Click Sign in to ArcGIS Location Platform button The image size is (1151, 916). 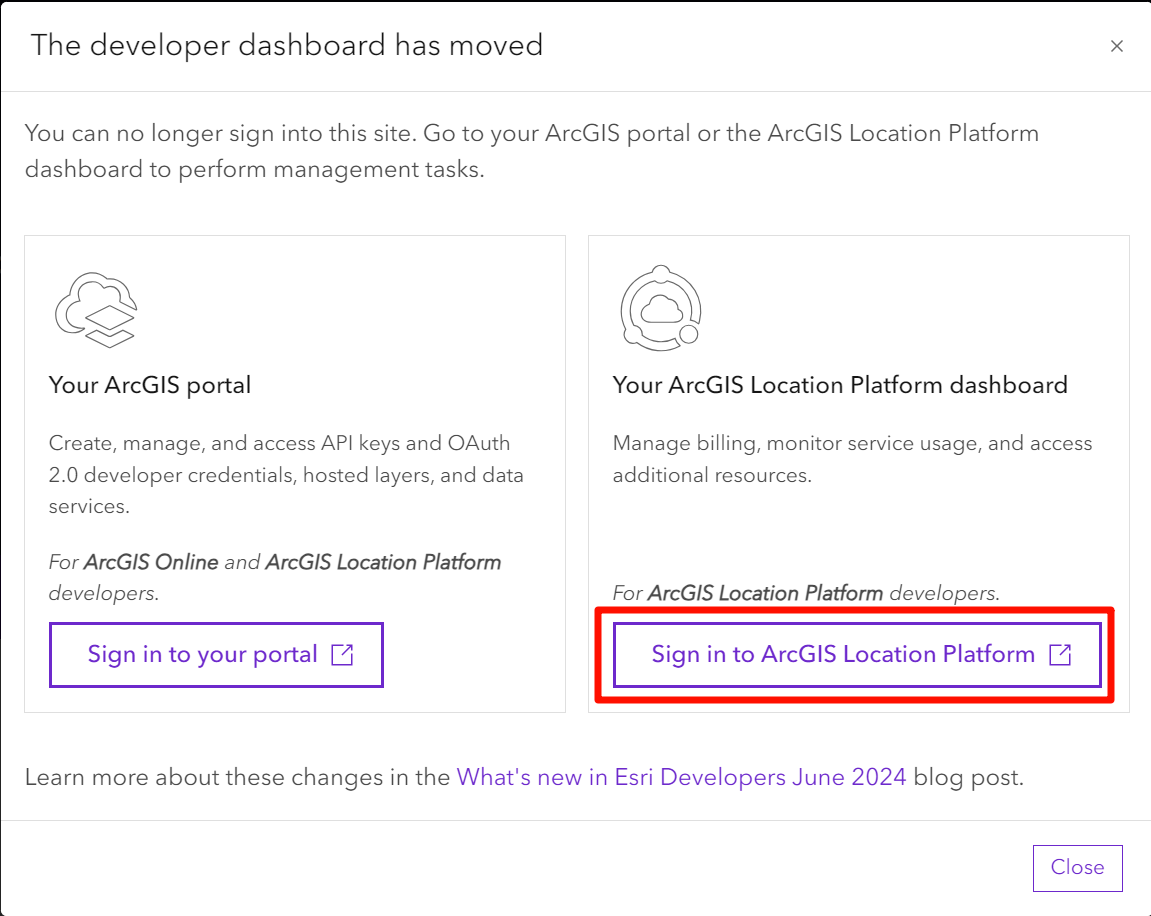857,655
